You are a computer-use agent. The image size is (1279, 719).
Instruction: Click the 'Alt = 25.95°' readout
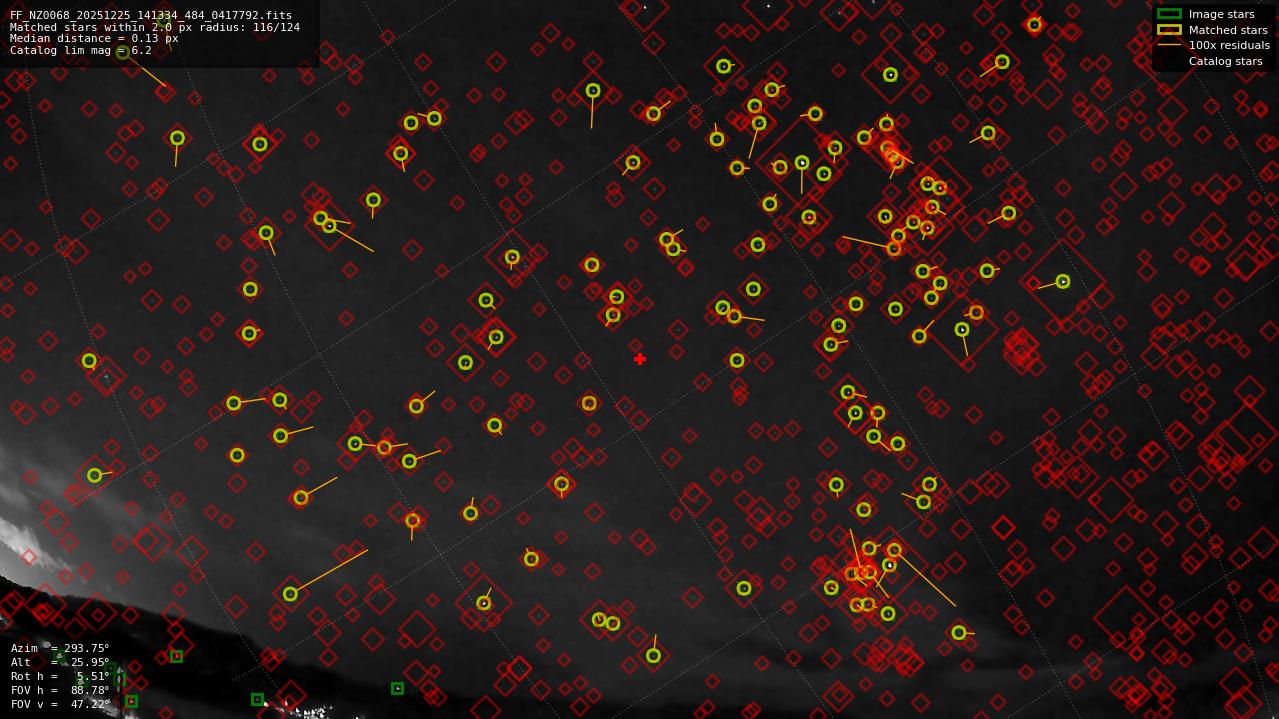(60, 662)
